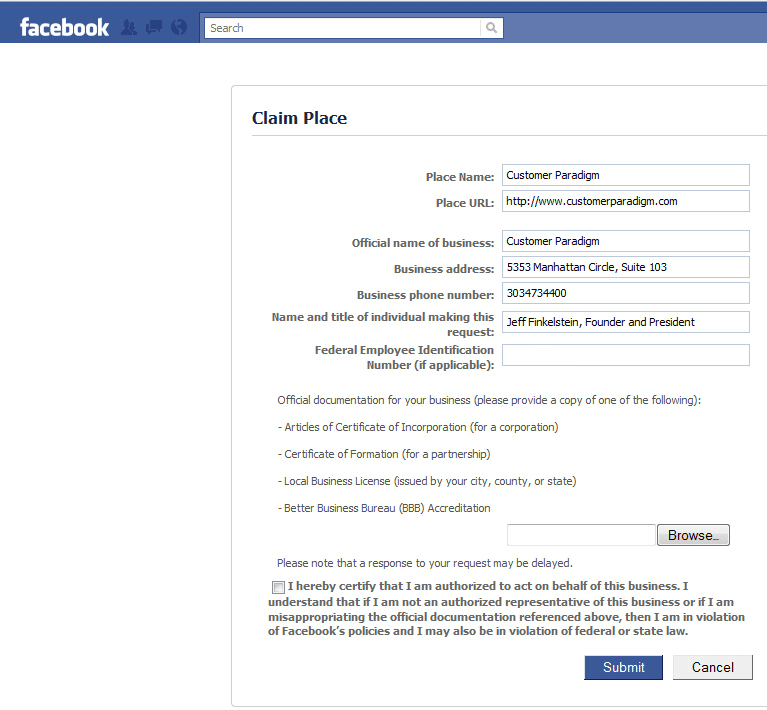This screenshot has width=767, height=710.
Task: Click the Browse button
Action: click(693, 535)
